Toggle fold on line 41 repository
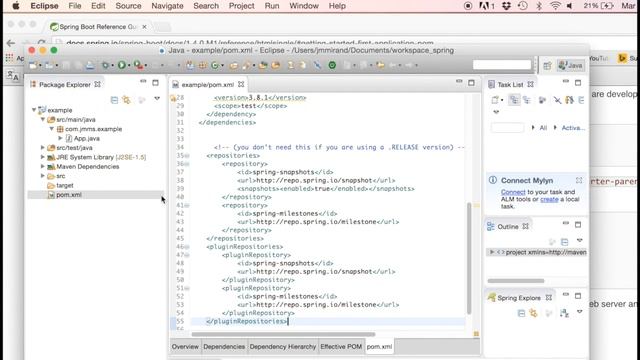640x360 pixels. click(187, 205)
